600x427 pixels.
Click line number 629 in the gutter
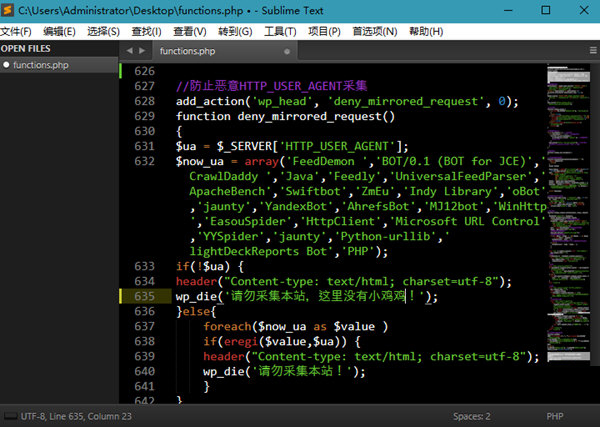tap(145, 116)
